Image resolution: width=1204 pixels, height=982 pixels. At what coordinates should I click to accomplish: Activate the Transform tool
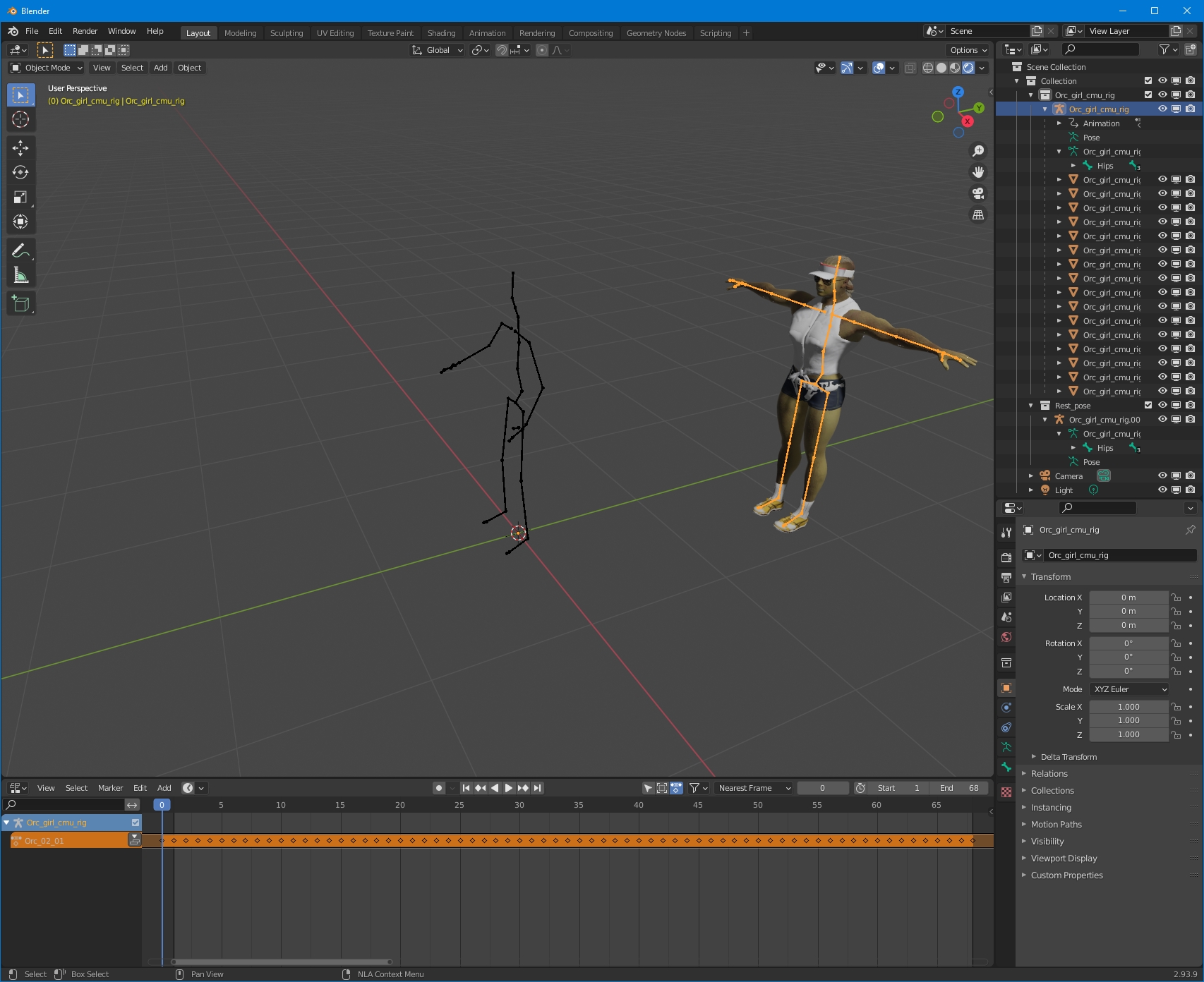point(20,222)
